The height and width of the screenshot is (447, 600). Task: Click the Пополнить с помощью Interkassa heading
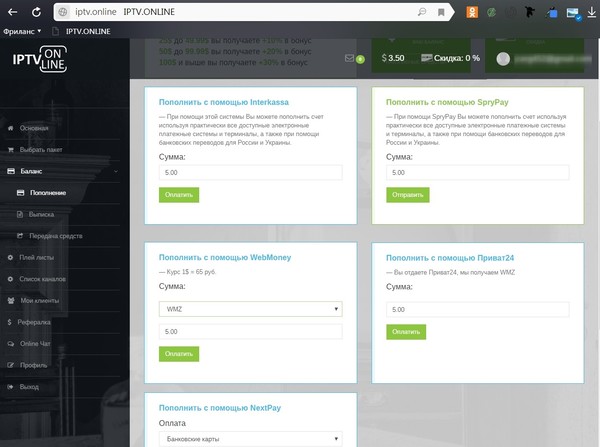pos(224,102)
